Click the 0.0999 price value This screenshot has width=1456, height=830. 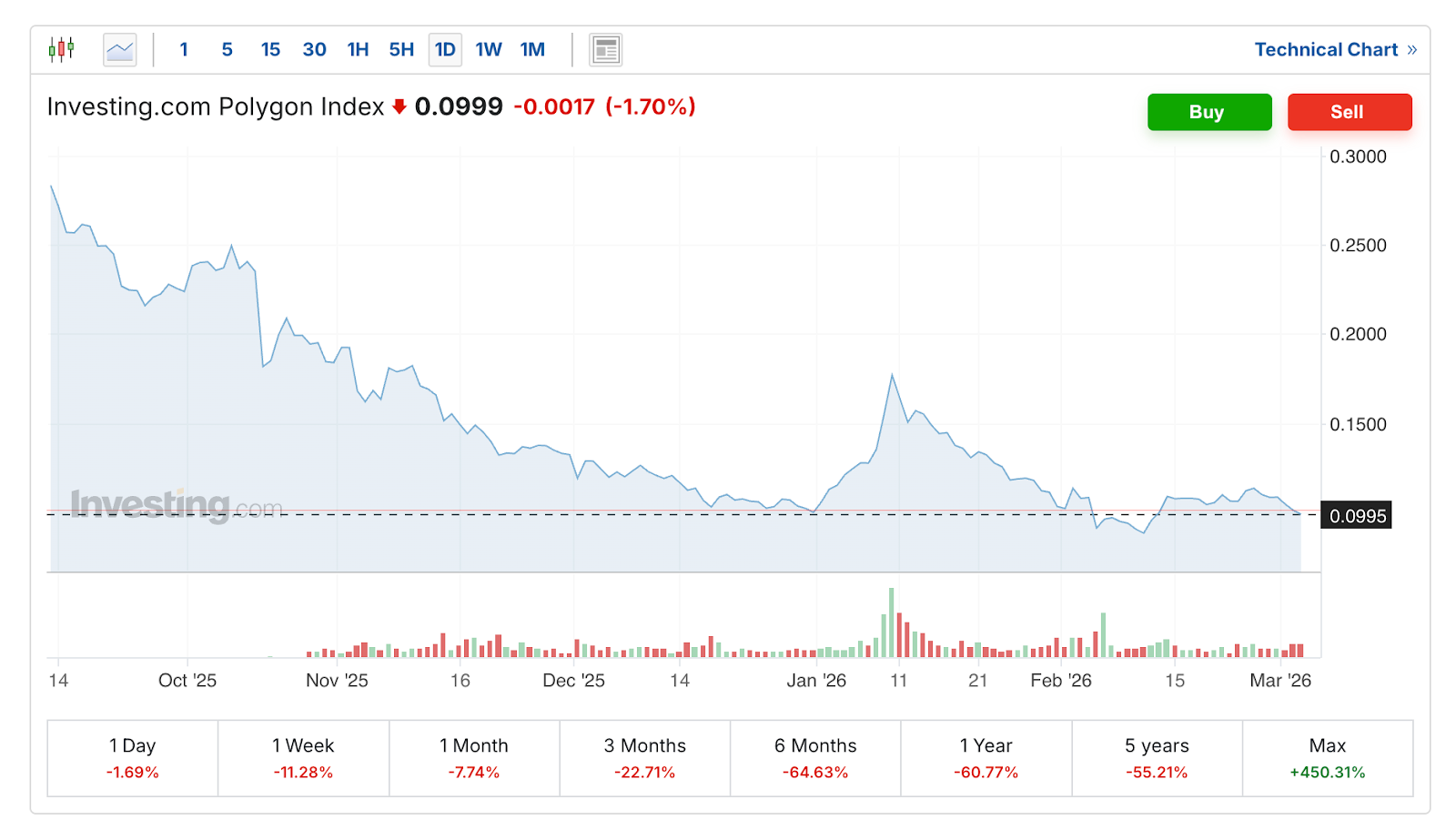tap(459, 106)
